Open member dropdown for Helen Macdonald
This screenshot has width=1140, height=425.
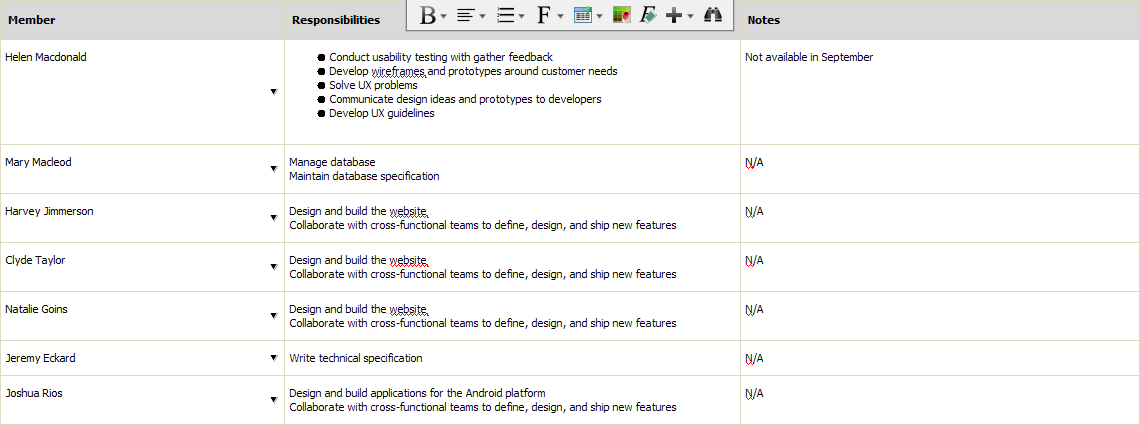click(273, 92)
